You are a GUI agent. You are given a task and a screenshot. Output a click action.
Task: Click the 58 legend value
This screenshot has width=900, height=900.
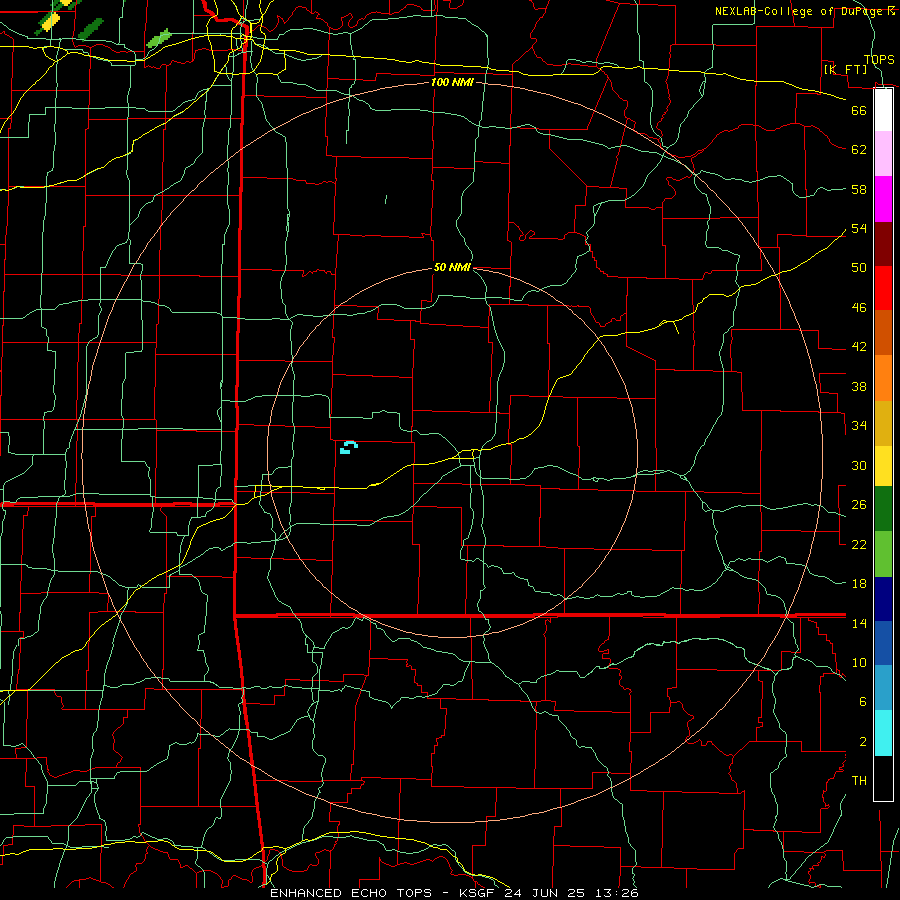859,189
